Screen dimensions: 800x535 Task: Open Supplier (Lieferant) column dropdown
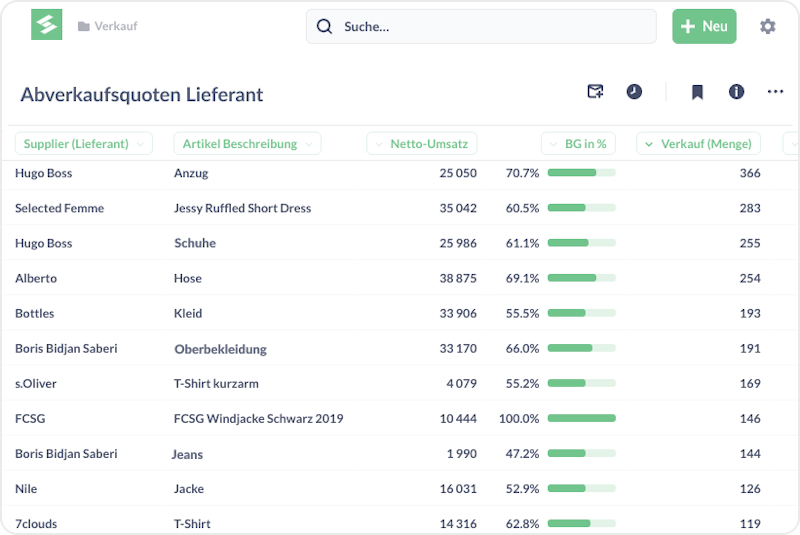click(x=84, y=144)
